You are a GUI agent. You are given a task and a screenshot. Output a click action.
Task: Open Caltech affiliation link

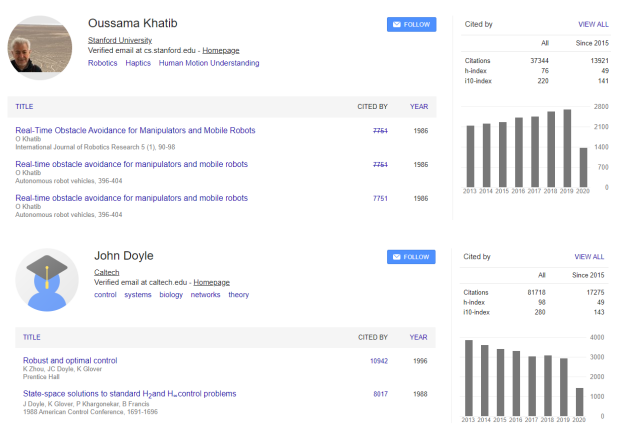109,272
